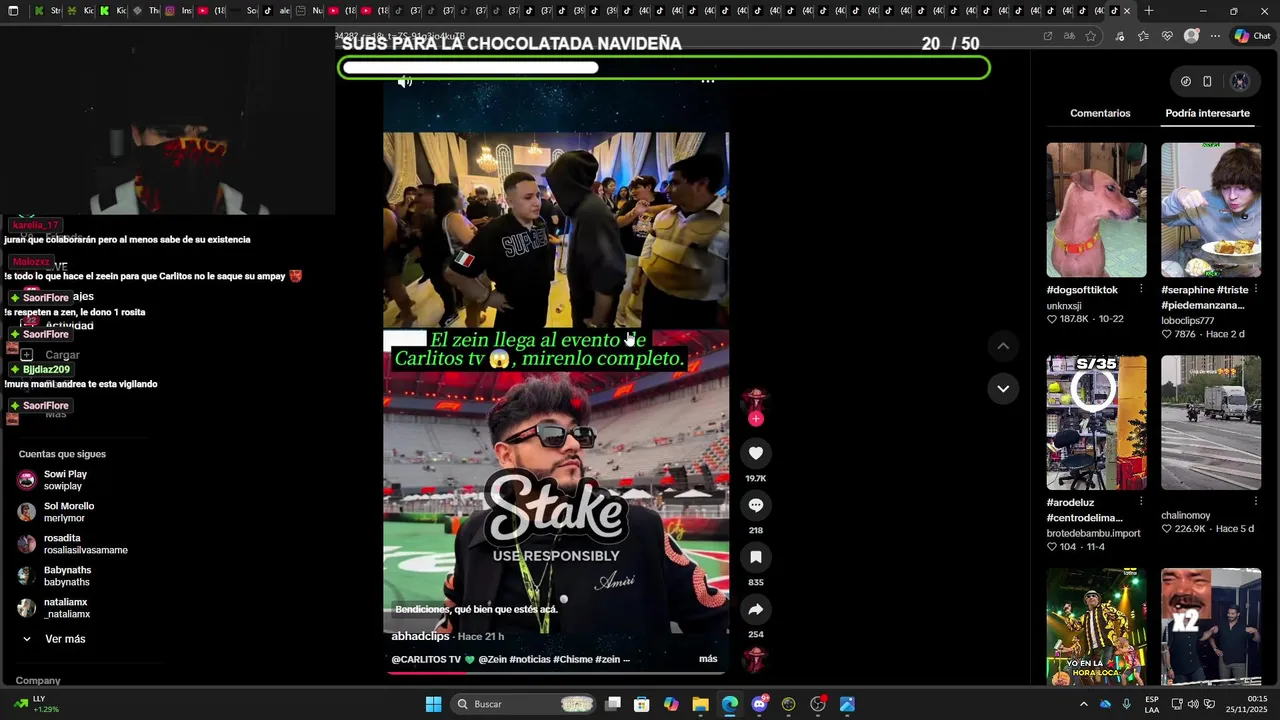Open options for #dogsofttiktok video card

pyautogui.click(x=1141, y=289)
